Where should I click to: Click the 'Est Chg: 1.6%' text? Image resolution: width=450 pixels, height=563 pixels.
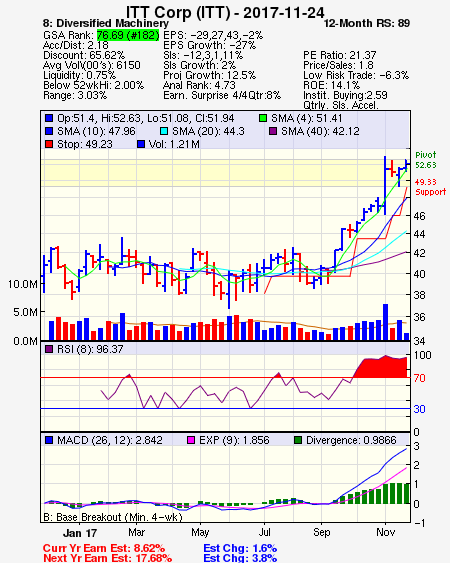tap(240, 549)
